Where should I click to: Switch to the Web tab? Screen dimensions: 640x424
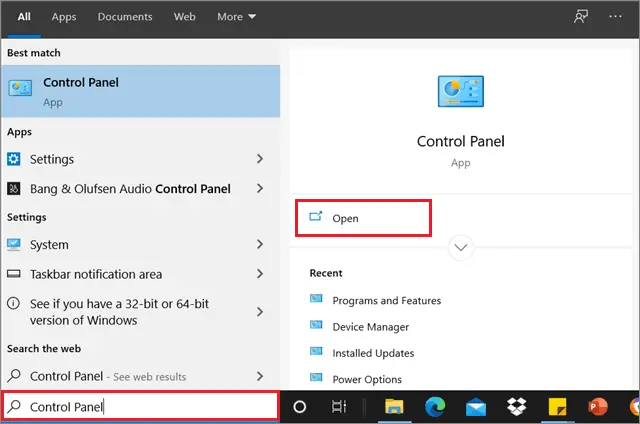pos(184,17)
